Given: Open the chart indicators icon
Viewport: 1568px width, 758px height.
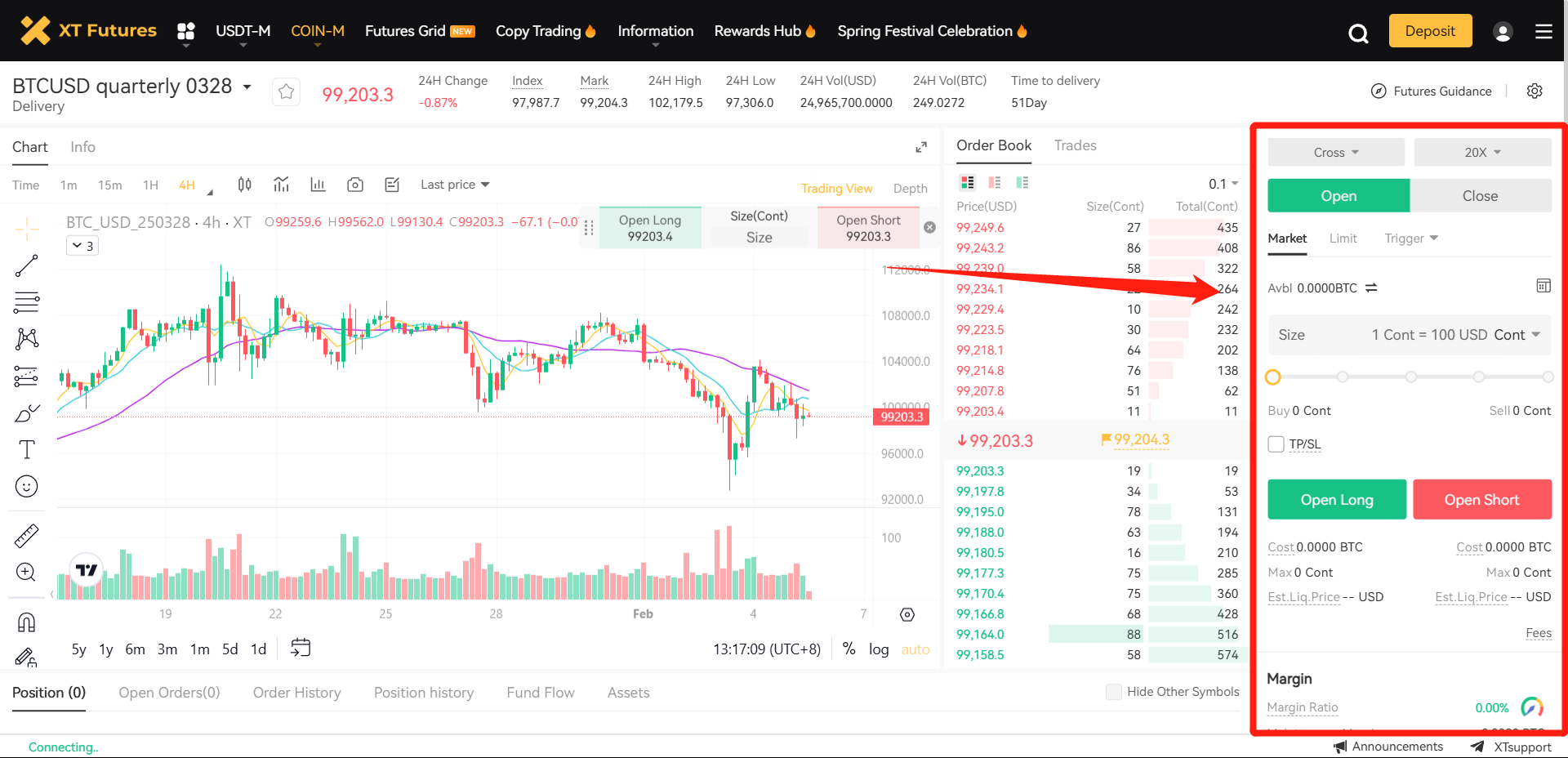Looking at the screenshot, I should tap(282, 185).
